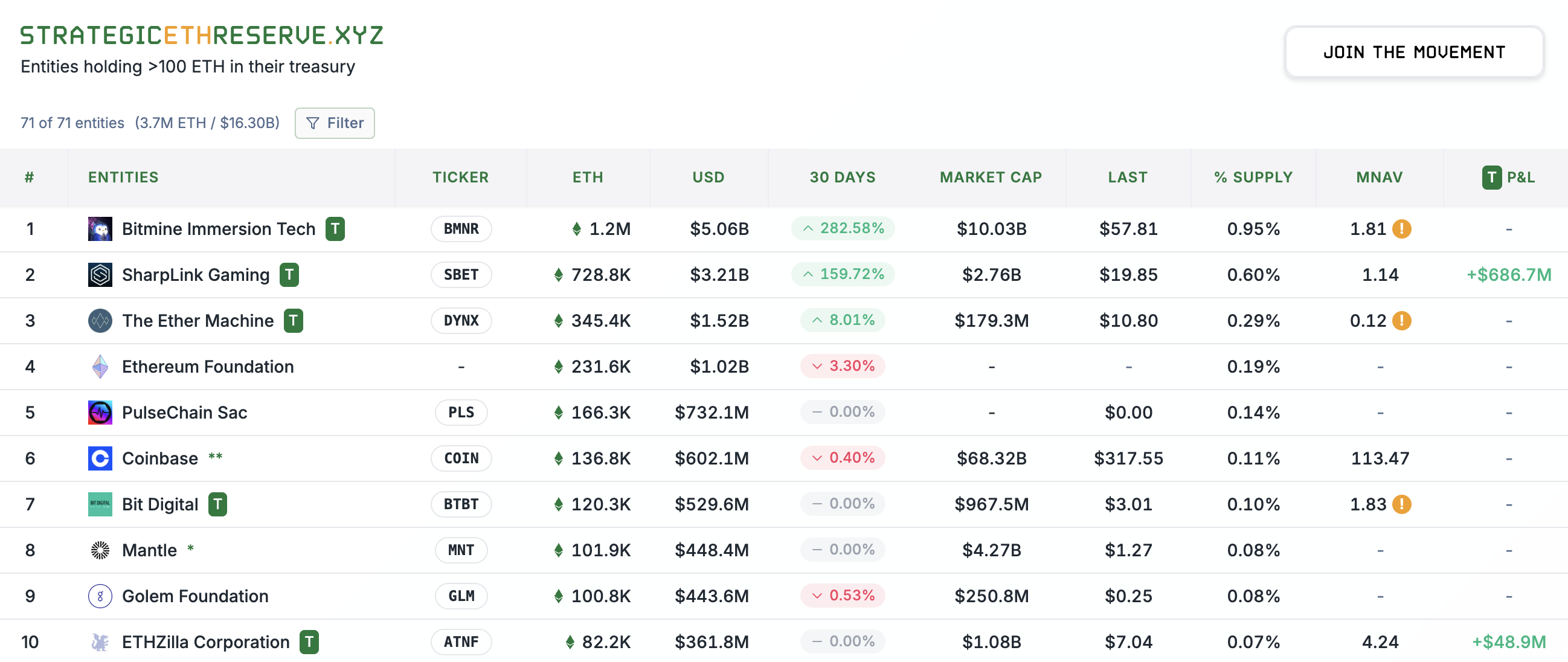Click the warning icon next to 0.12 MNAV
This screenshot has width=1568, height=662.
pos(1401,321)
